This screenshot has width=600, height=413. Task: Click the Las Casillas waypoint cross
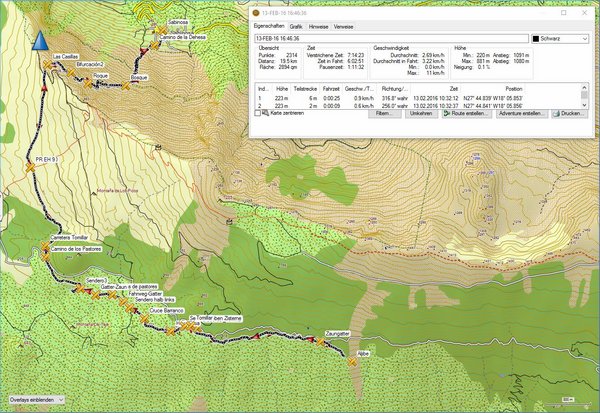pos(46,64)
